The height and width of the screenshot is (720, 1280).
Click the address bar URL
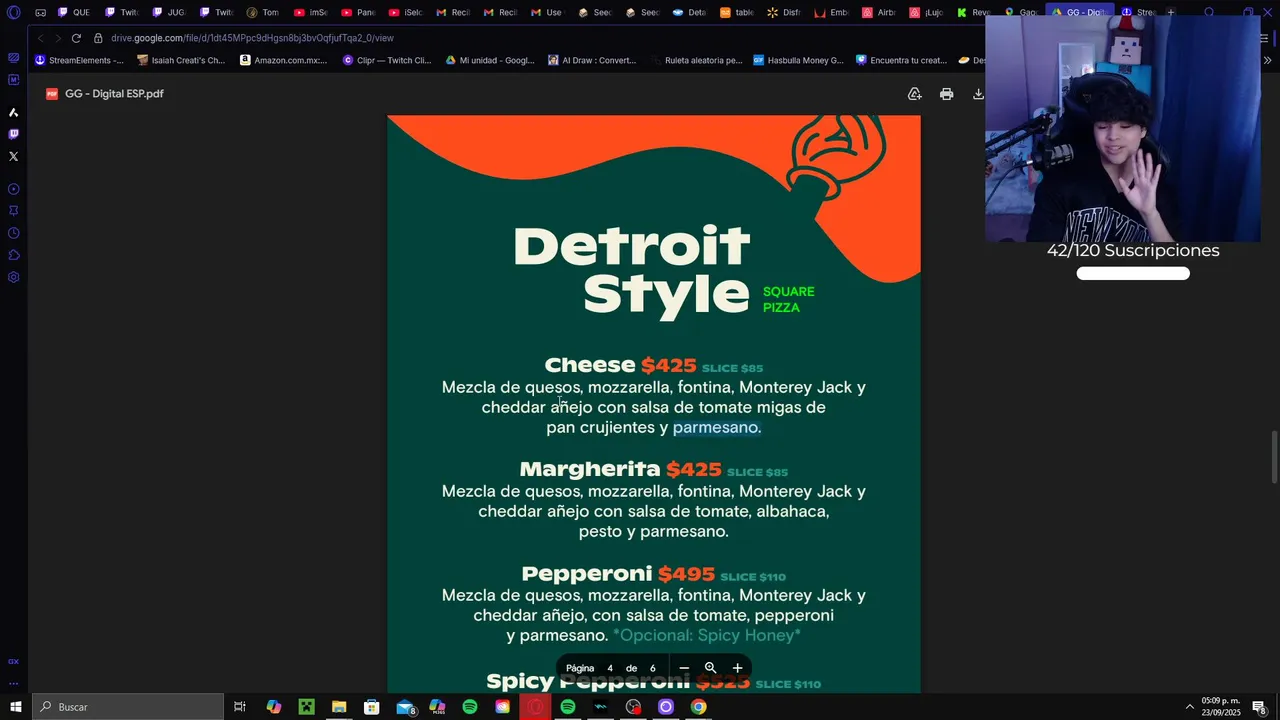(252, 38)
